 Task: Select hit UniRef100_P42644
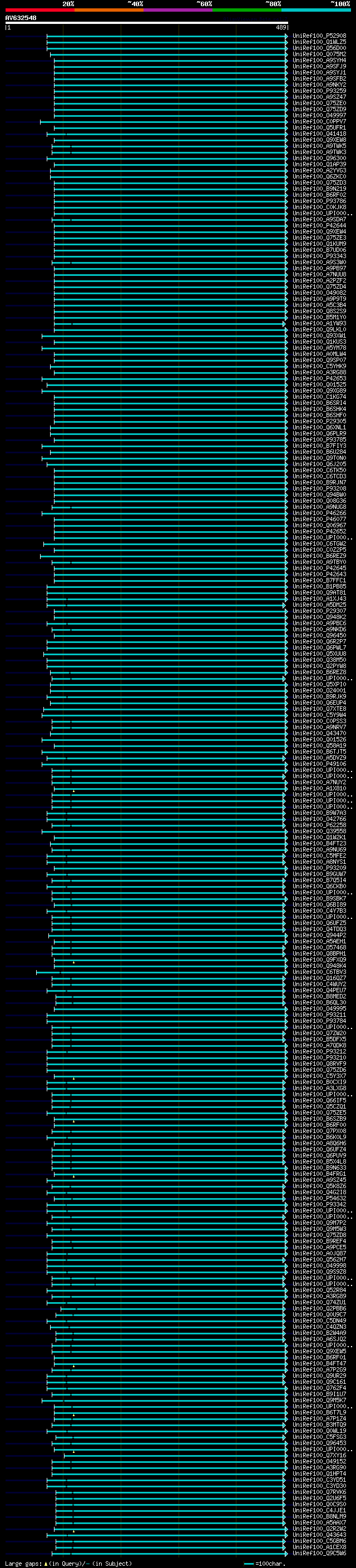tap(319, 225)
